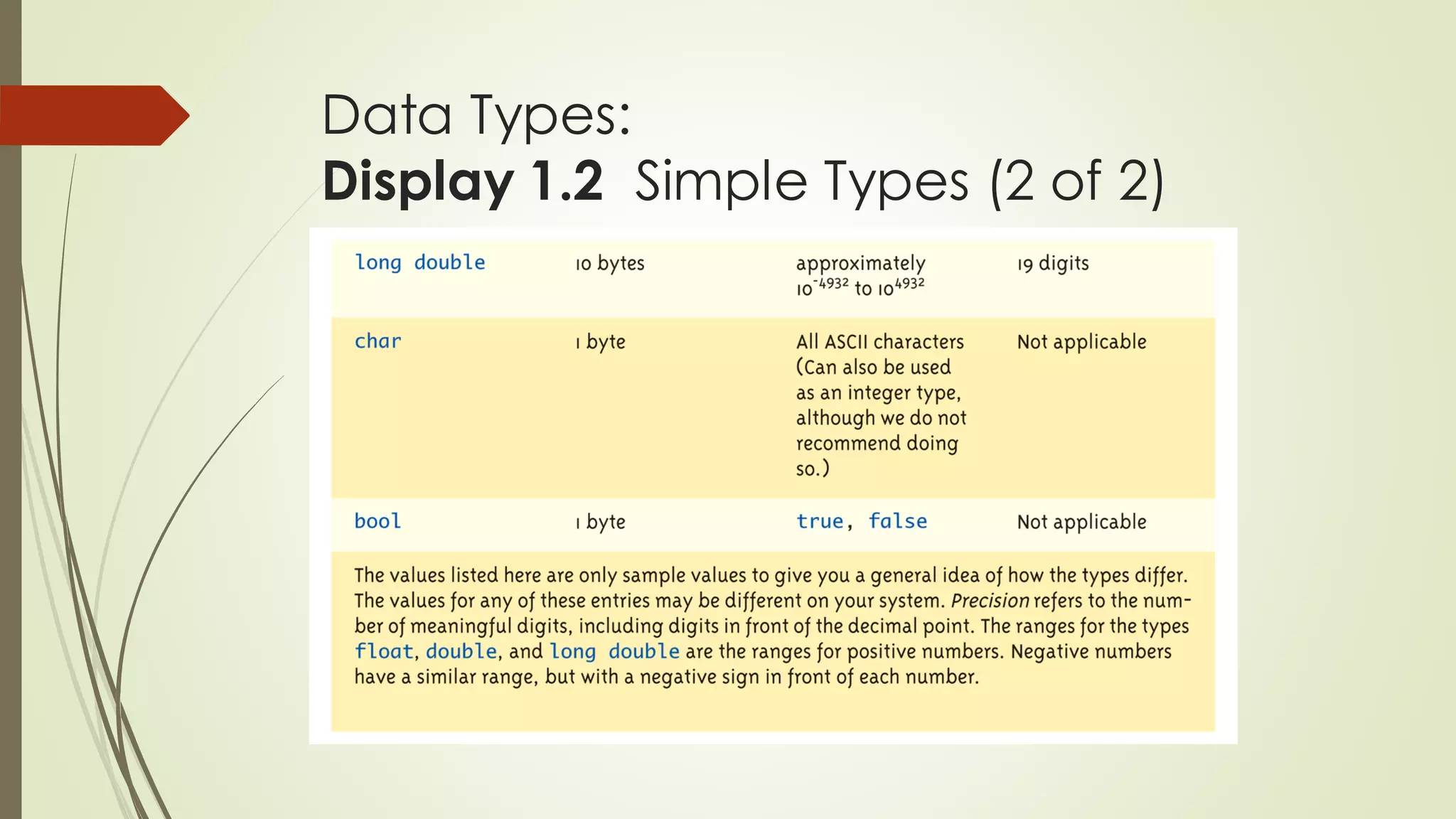
Task: Click the last footnote line 'have a similar range'
Action: pyautogui.click(x=666, y=677)
